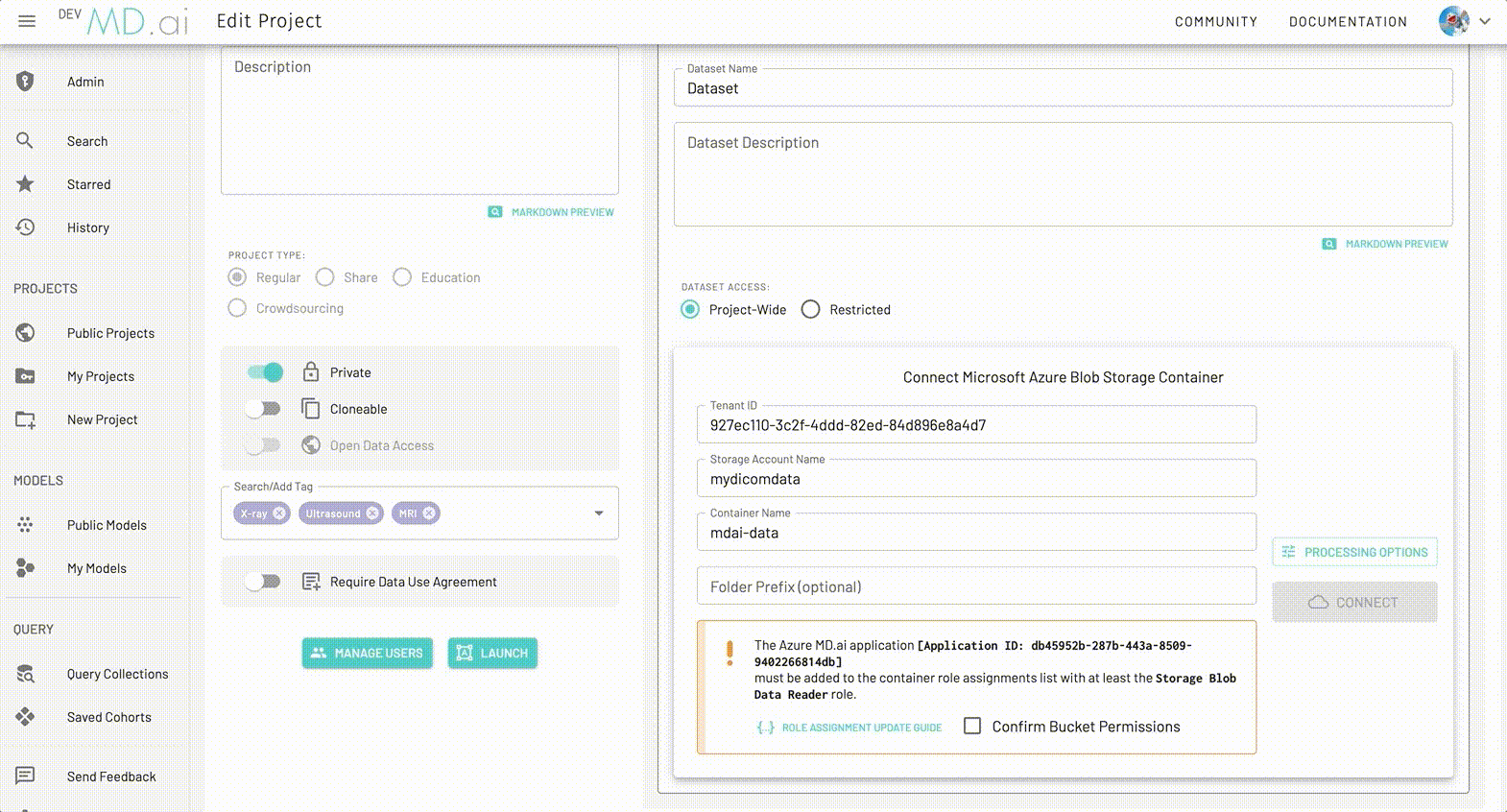Click the Starred star icon
Viewport: 1507px width, 812px height.
coord(25,184)
